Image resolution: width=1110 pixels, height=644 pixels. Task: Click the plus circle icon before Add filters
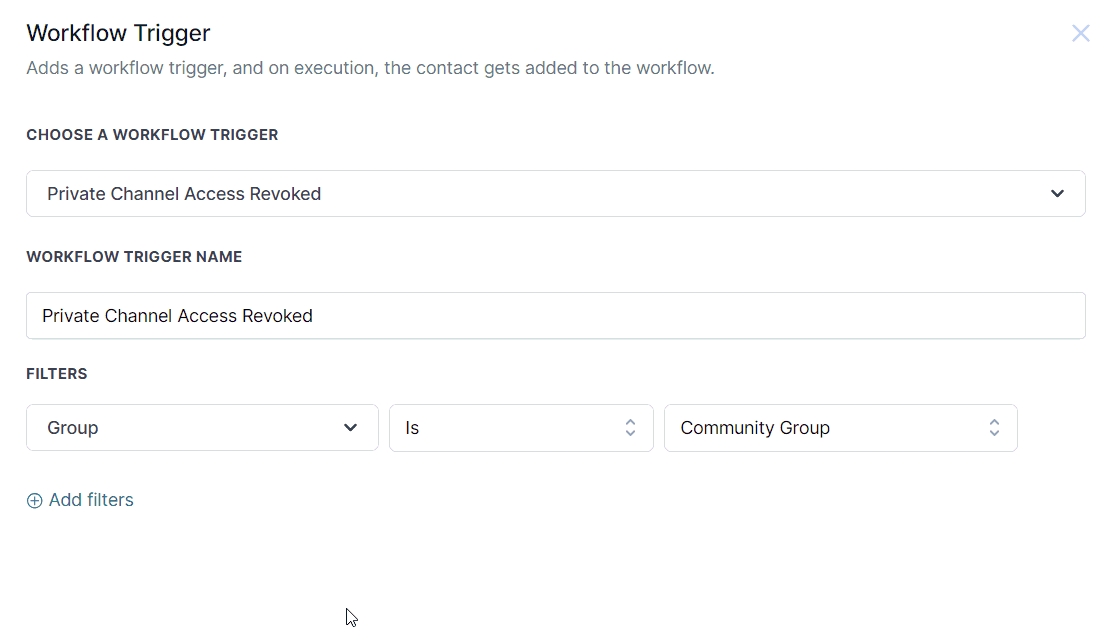click(34, 501)
